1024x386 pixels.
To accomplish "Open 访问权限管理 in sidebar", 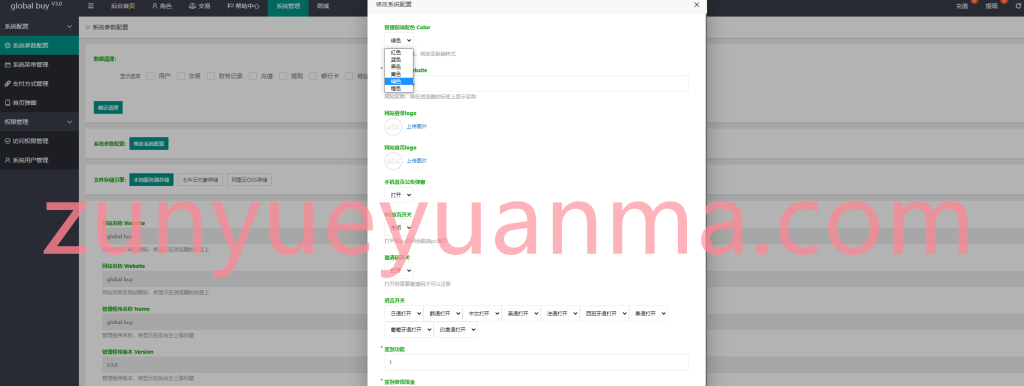I will 39,140.
